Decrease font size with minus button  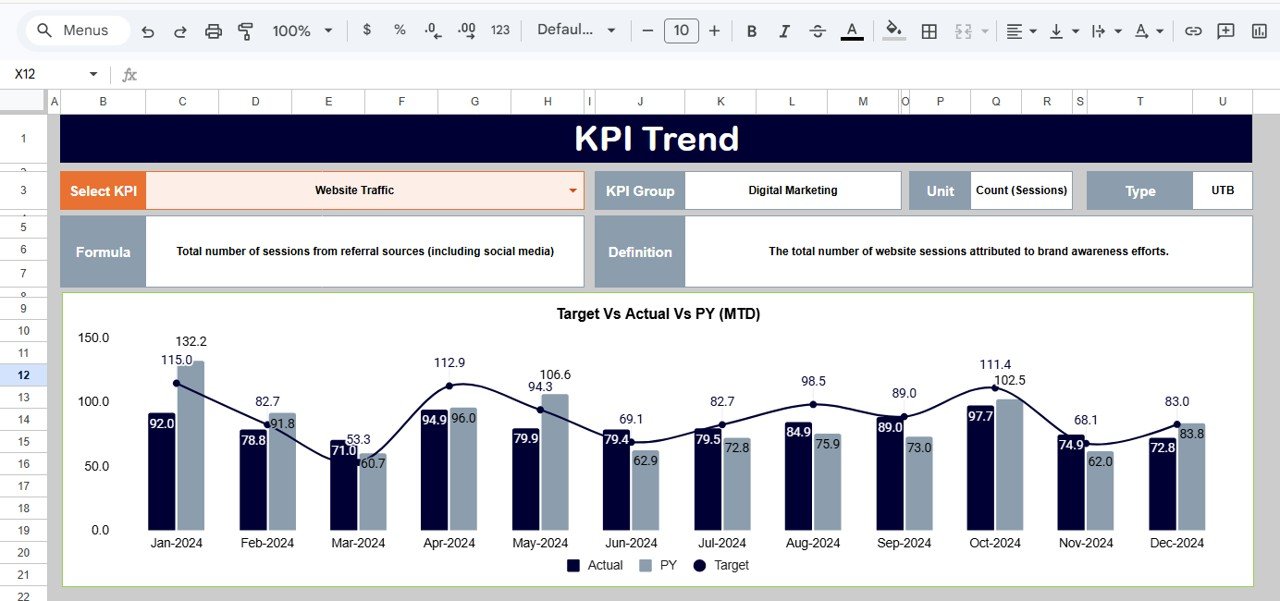648,31
